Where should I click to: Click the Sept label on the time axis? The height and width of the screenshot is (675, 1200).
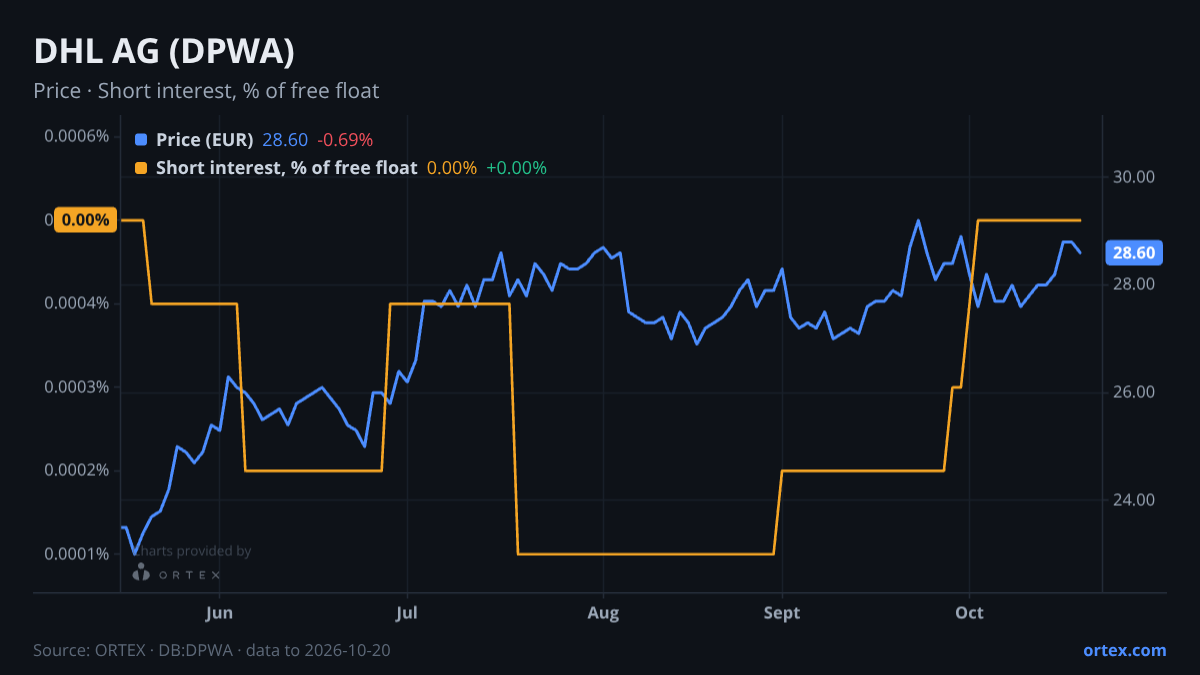(782, 613)
